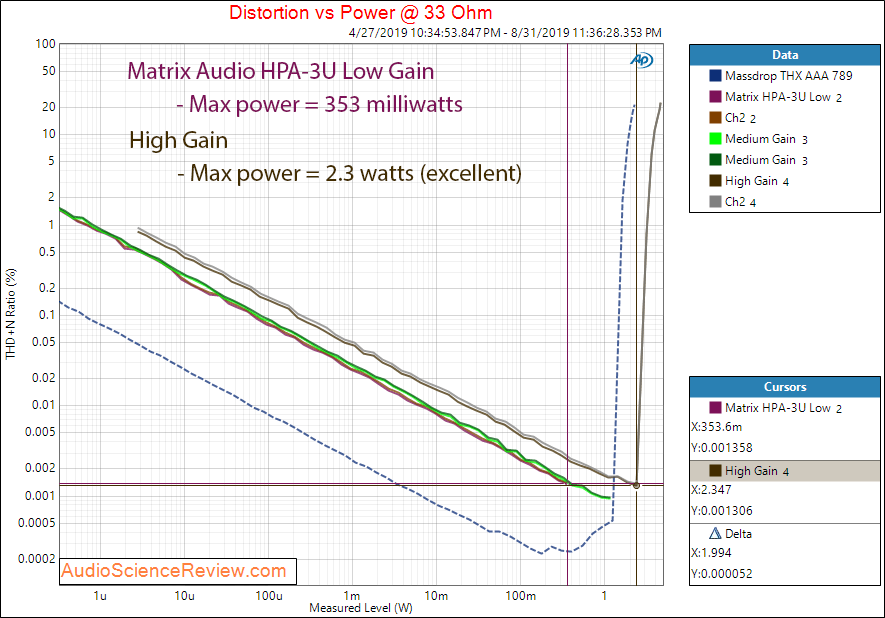
Task: Click the Data panel header
Action: coord(785,55)
